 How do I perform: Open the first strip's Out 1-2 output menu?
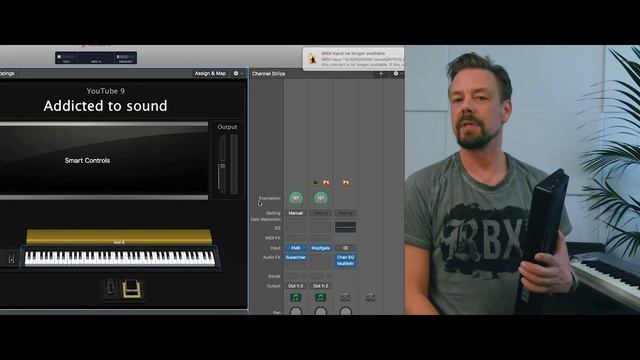click(296, 286)
